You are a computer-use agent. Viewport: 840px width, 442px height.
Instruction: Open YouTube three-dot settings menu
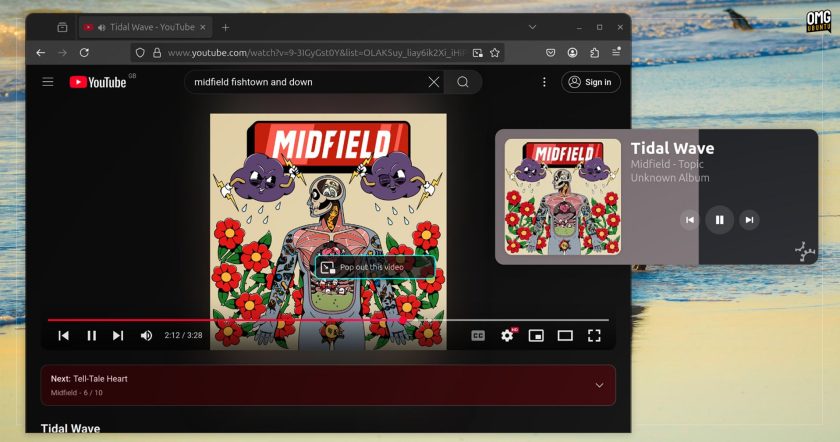(x=544, y=82)
